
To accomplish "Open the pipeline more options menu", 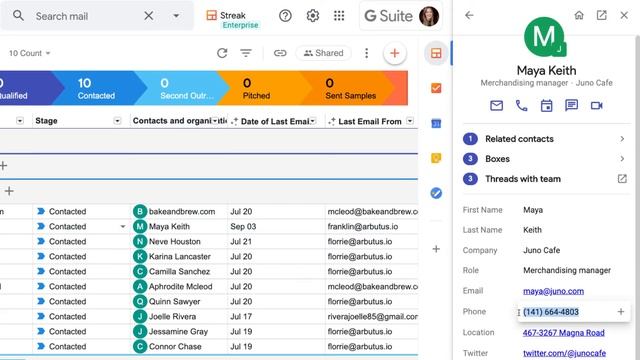I will click(367, 53).
